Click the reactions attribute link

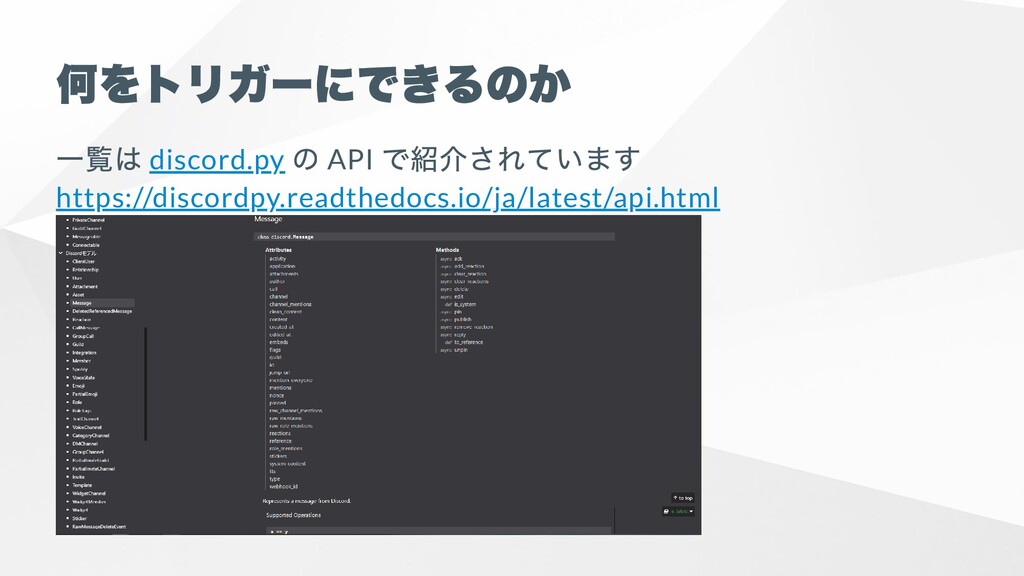pyautogui.click(x=280, y=434)
